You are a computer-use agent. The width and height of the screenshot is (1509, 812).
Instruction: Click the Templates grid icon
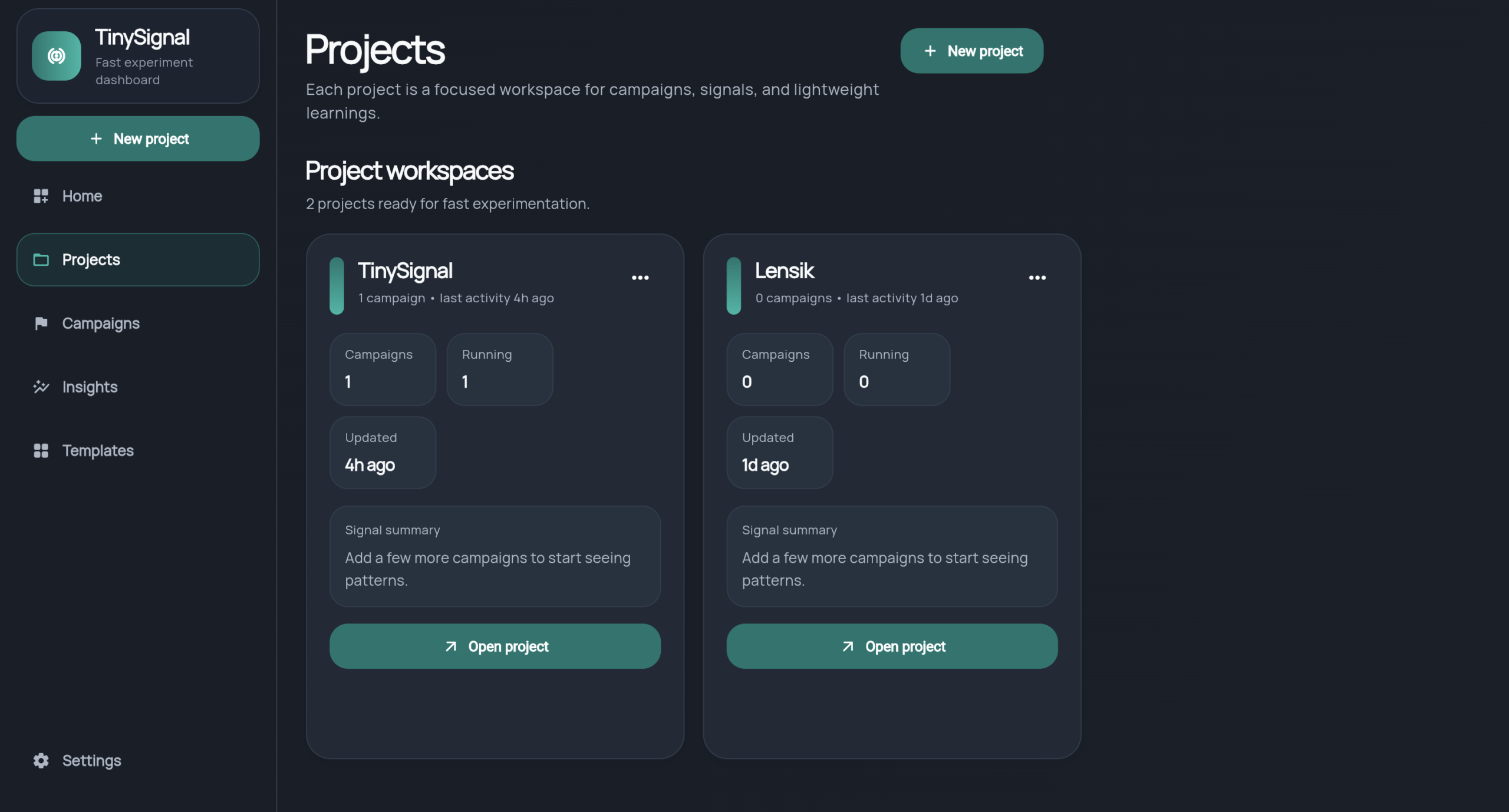41,451
